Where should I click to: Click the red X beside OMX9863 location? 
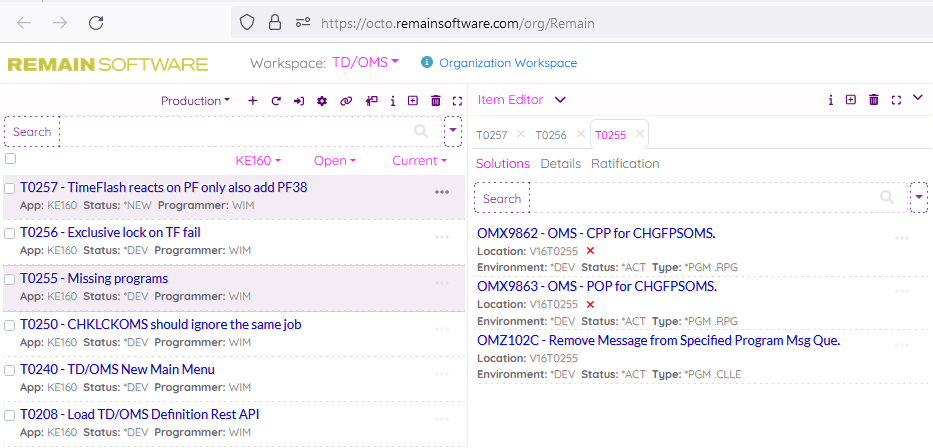(x=590, y=305)
